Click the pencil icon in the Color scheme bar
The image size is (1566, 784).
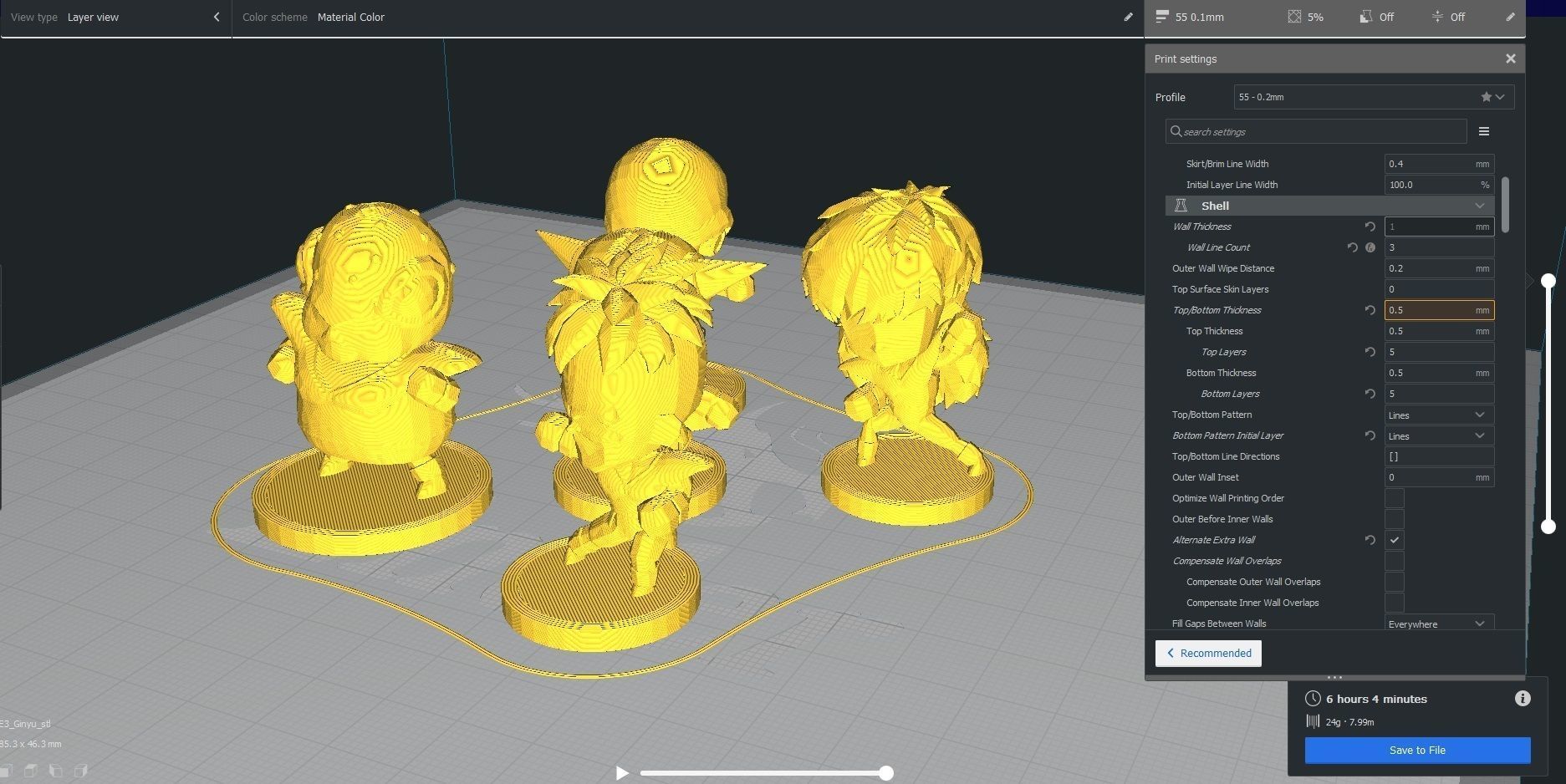(1128, 17)
